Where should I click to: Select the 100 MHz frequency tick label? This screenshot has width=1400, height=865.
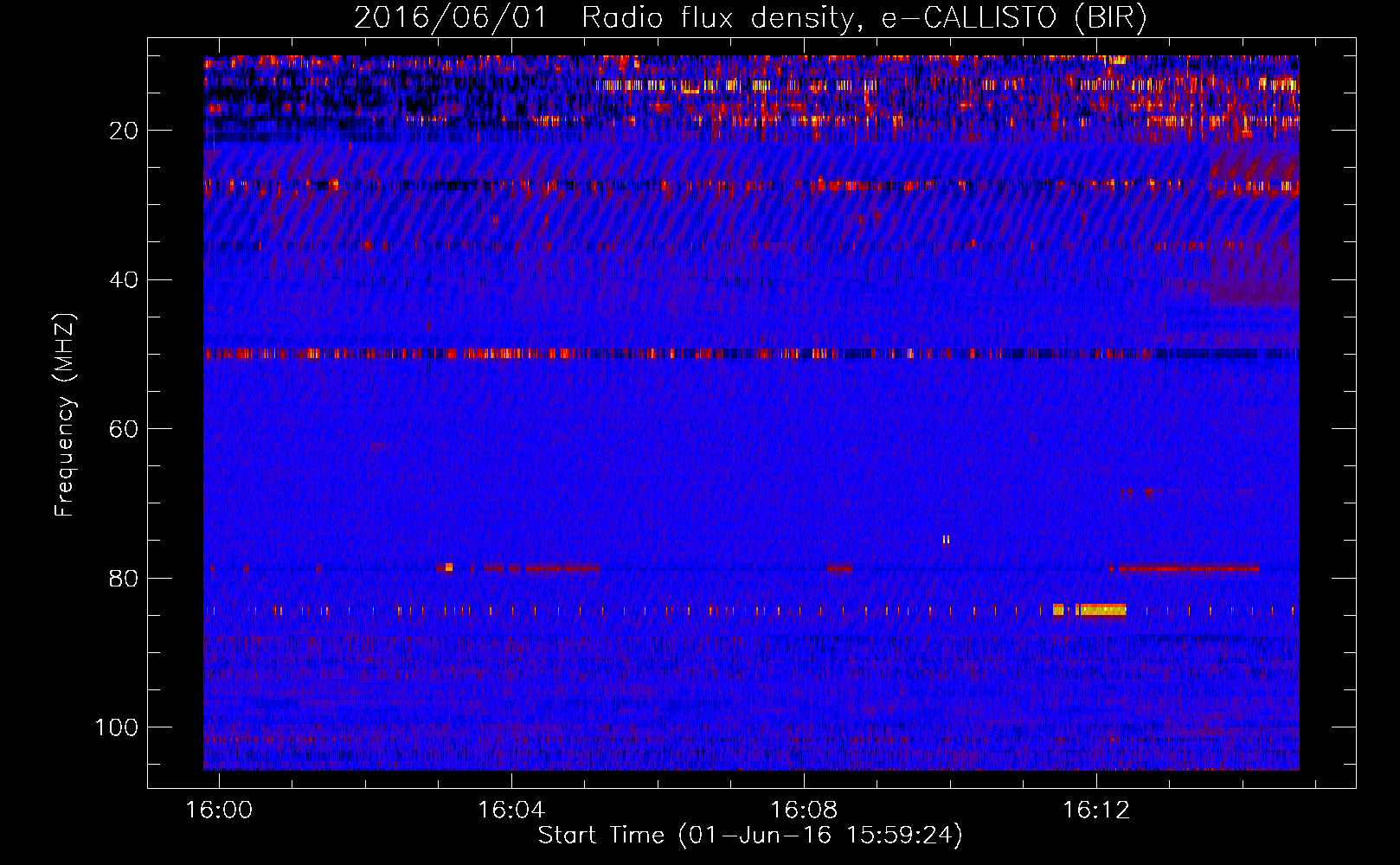pos(117,727)
